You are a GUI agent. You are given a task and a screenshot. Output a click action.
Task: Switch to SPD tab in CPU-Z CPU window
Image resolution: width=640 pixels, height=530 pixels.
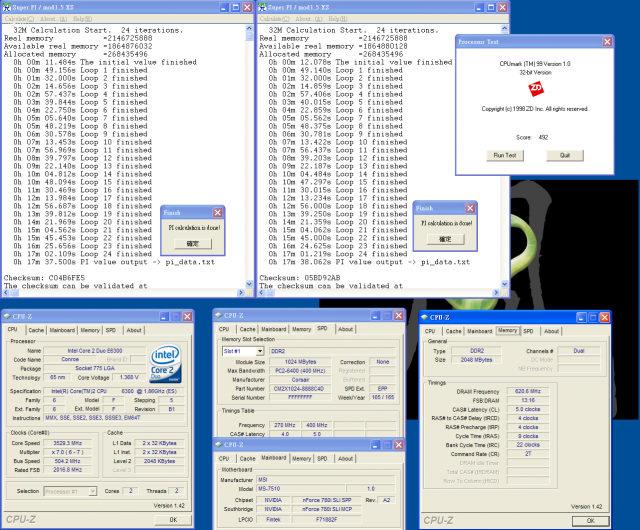(111, 330)
